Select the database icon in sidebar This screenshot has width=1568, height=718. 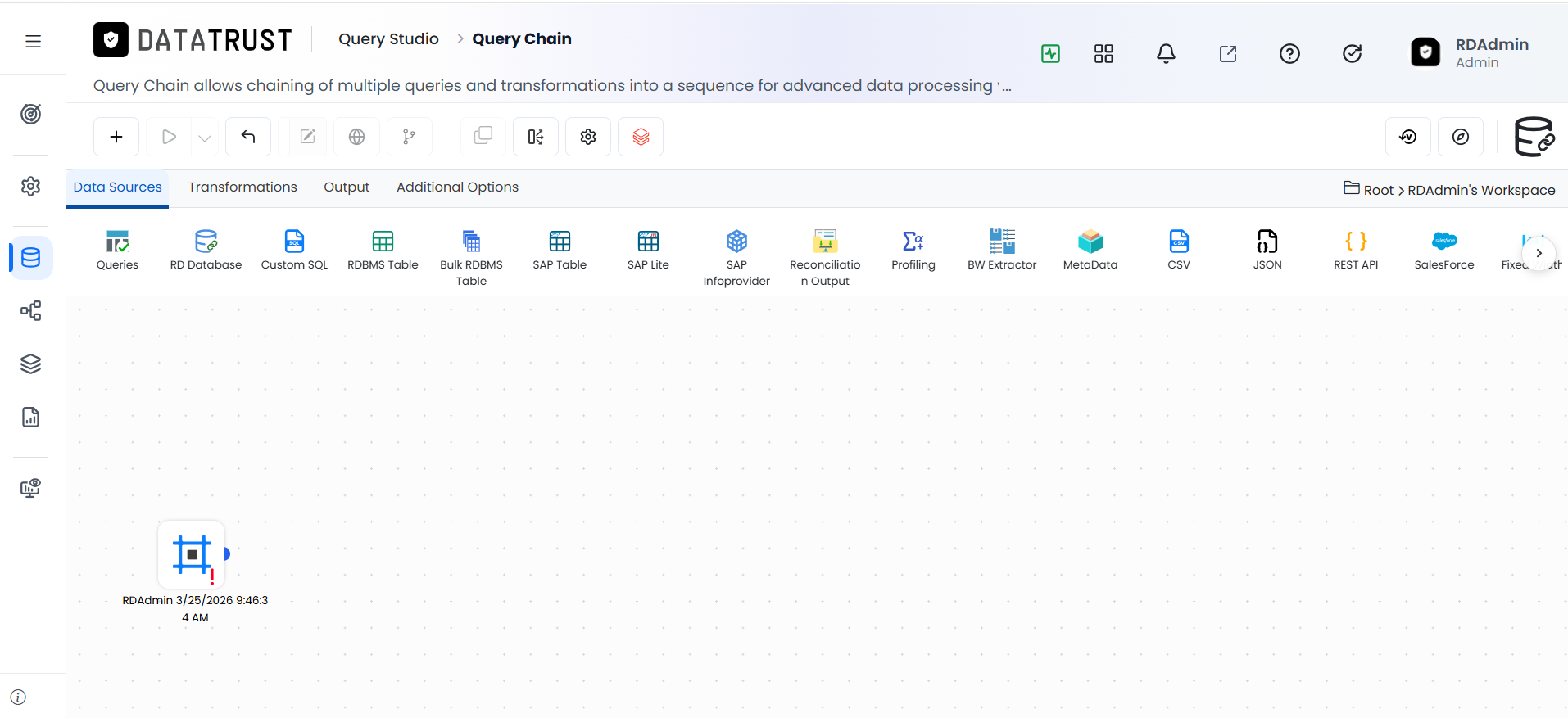click(31, 258)
